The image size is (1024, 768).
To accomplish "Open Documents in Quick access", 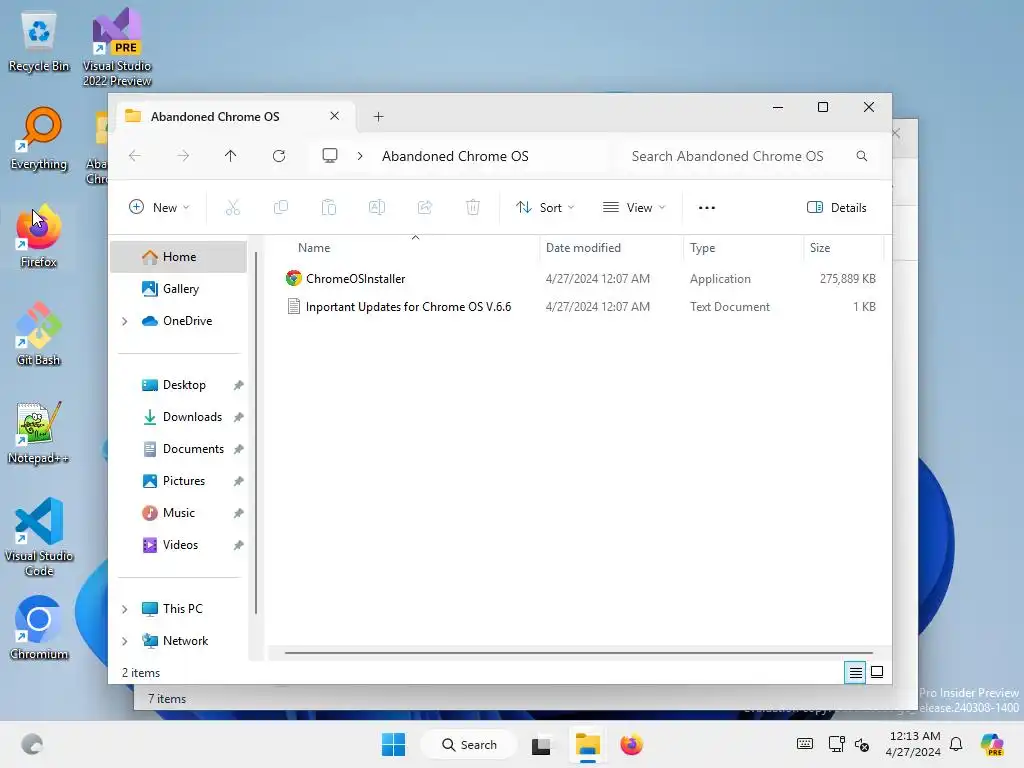I will [x=178, y=449].
